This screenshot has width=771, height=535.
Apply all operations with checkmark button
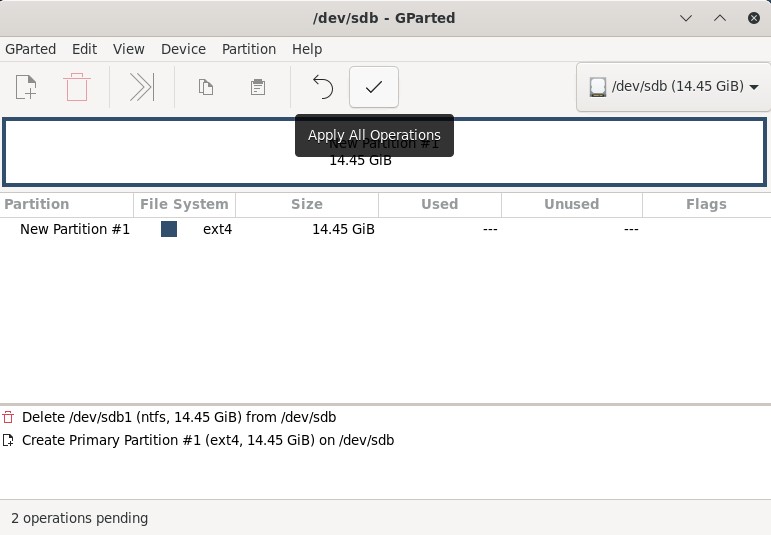[374, 88]
